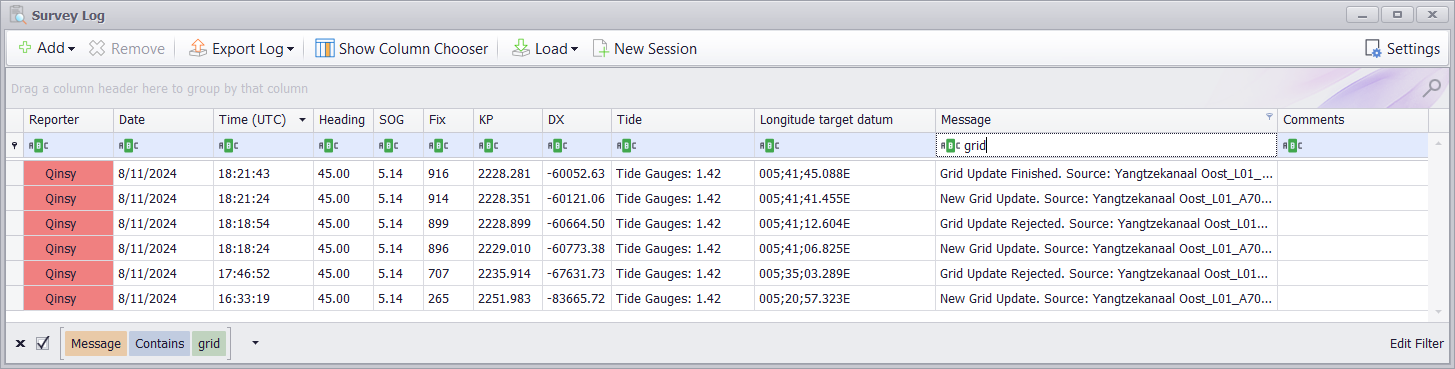Viewport: 1455px width, 369px height.
Task: Expand the Add dropdown arrow
Action: pos(72,49)
